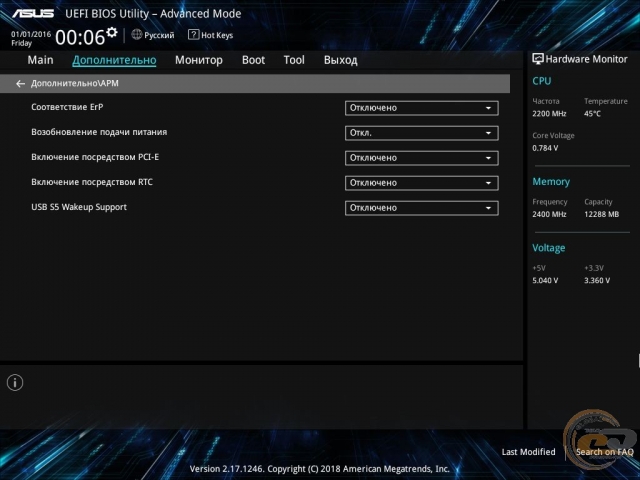
Task: Click the Включение посредством RTC label
Action: [x=92, y=182]
